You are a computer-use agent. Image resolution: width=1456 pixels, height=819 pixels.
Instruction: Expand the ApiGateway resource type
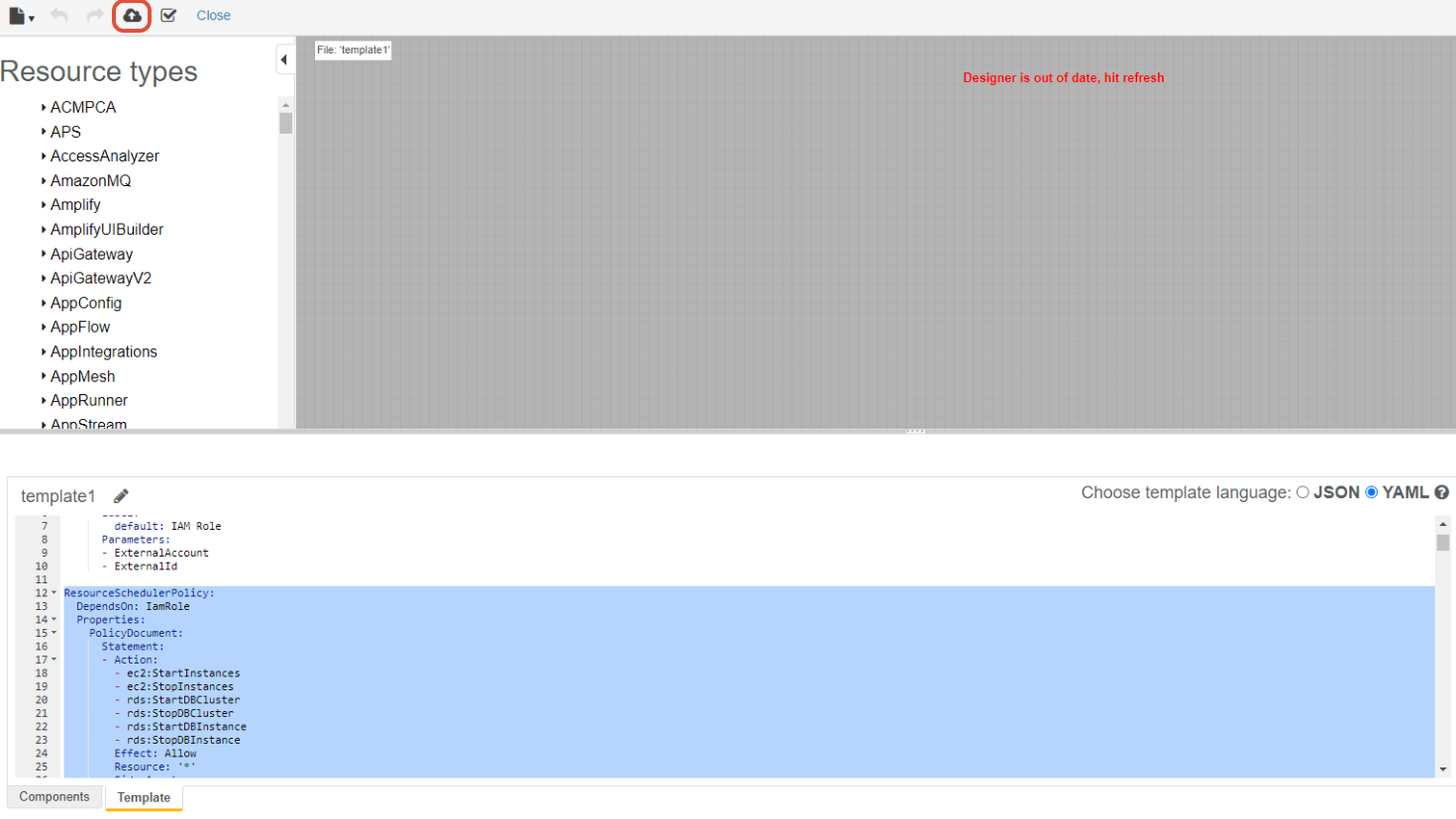coord(44,255)
